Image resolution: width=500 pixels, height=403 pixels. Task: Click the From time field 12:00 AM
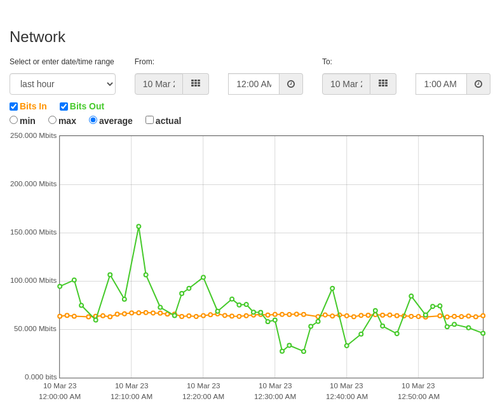(254, 84)
